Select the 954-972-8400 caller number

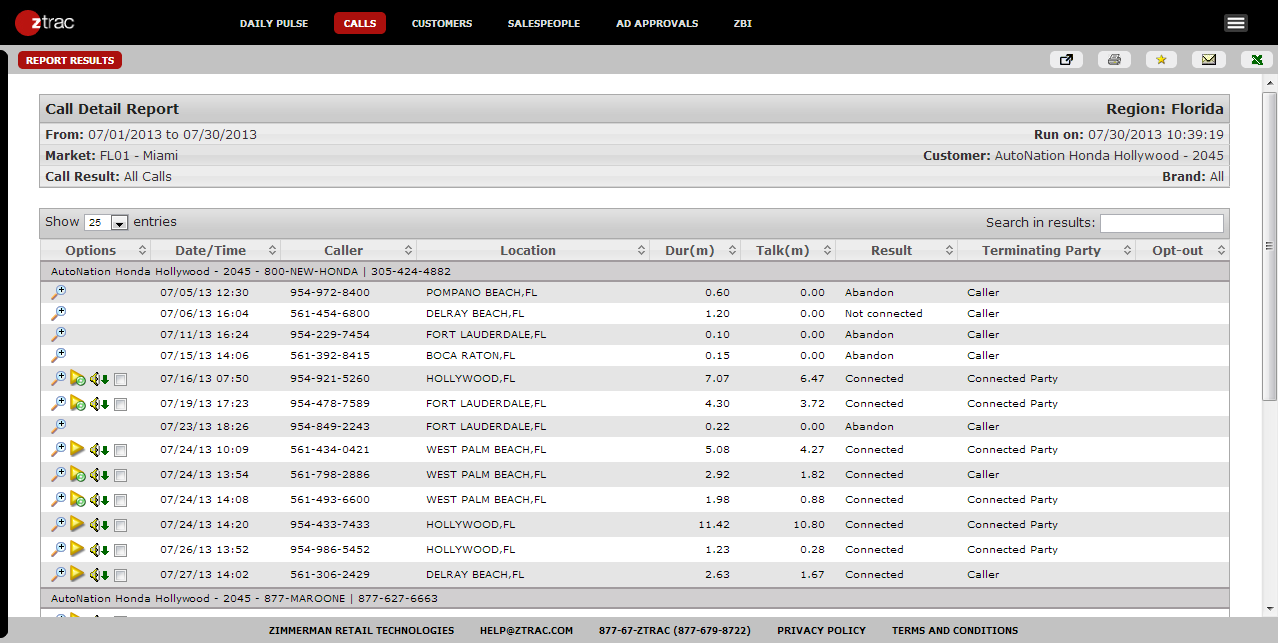coord(330,293)
